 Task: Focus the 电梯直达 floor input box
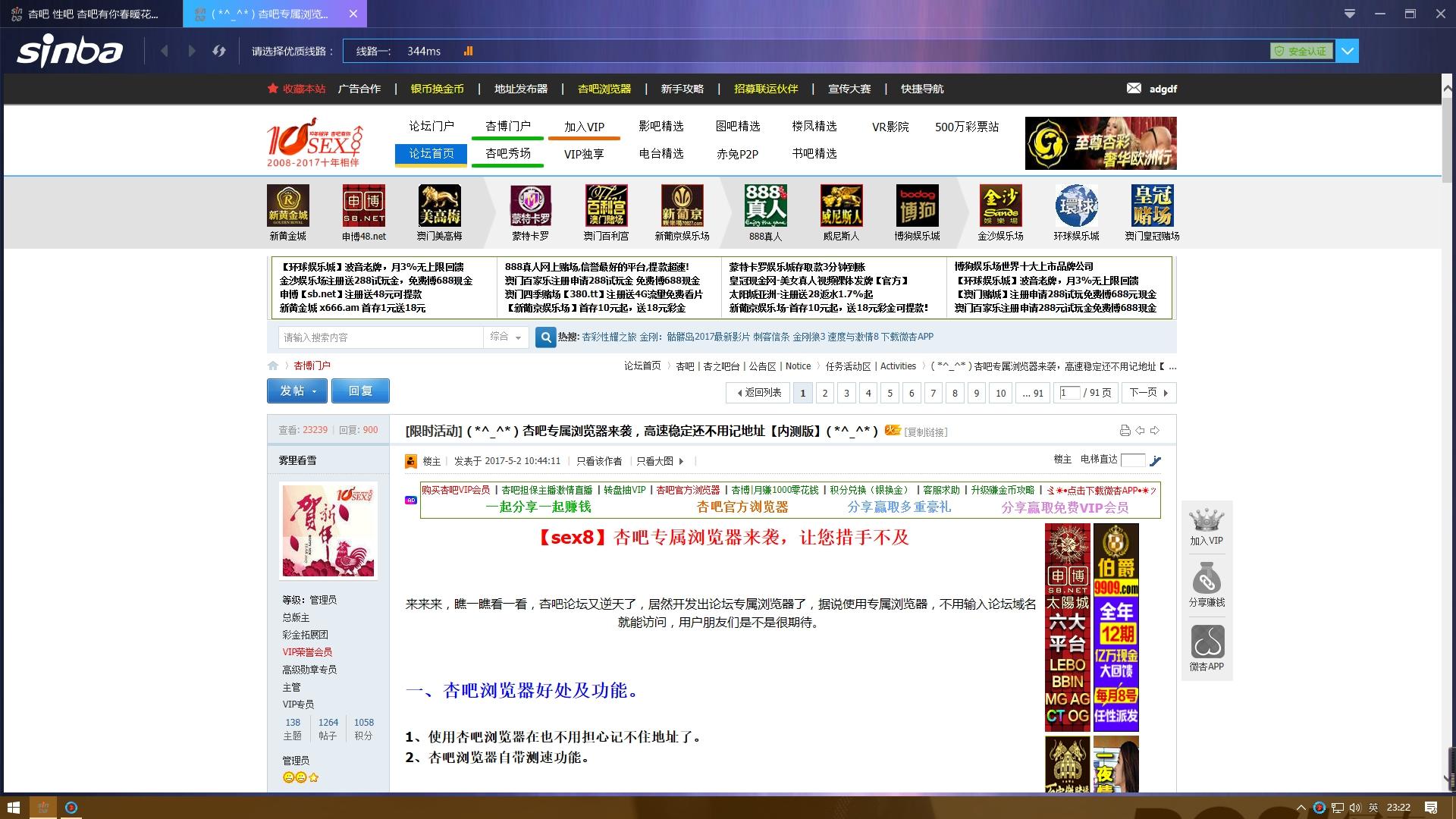point(1133,460)
